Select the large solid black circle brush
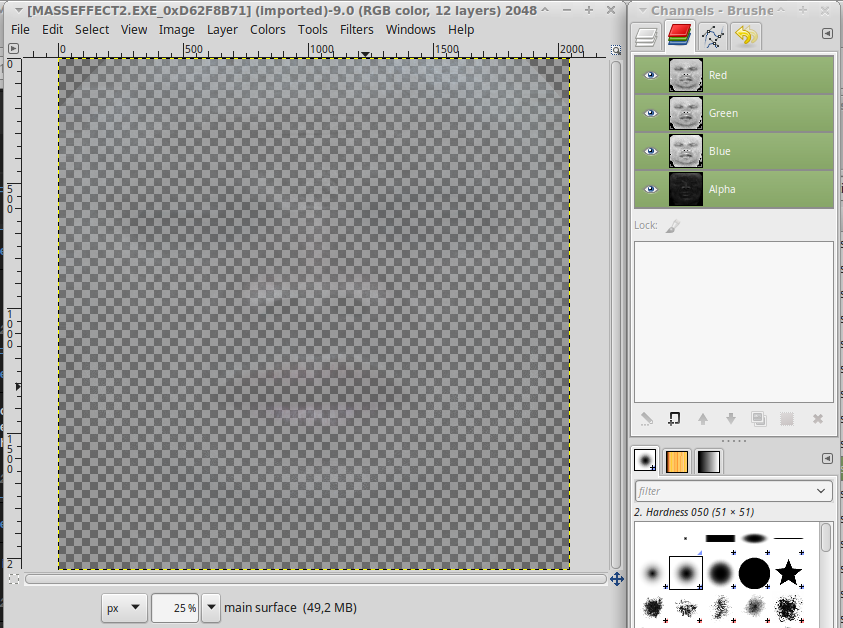Screen dimensions: 843x628 click(754, 573)
